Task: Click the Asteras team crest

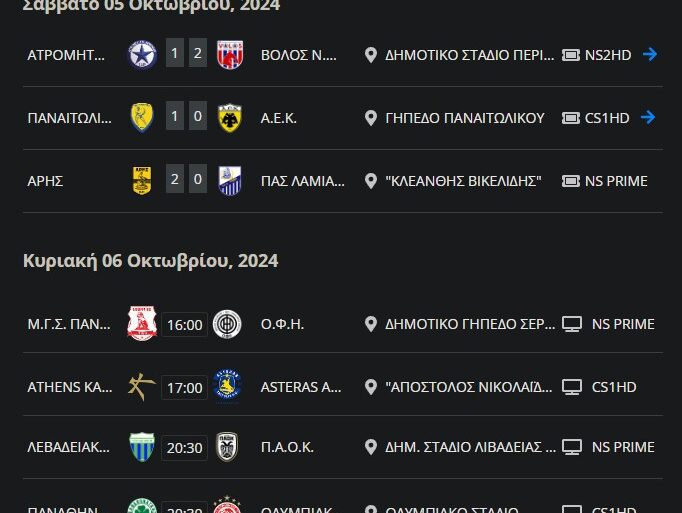Action: click(227, 386)
